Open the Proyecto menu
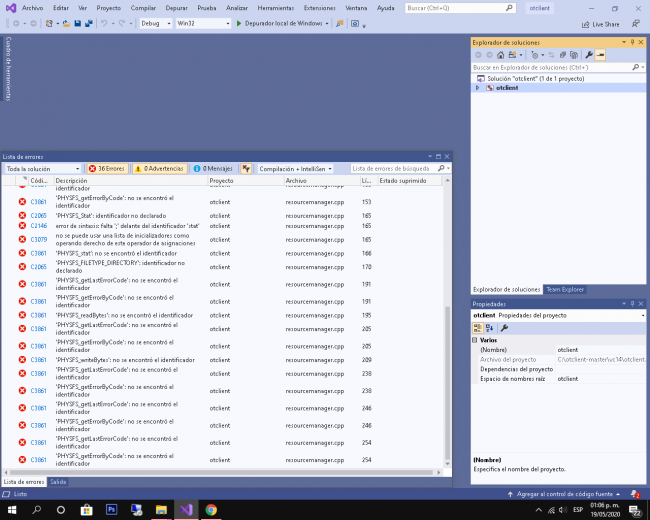Screen dimensions: 650x520 pyautogui.click(x=109, y=8)
